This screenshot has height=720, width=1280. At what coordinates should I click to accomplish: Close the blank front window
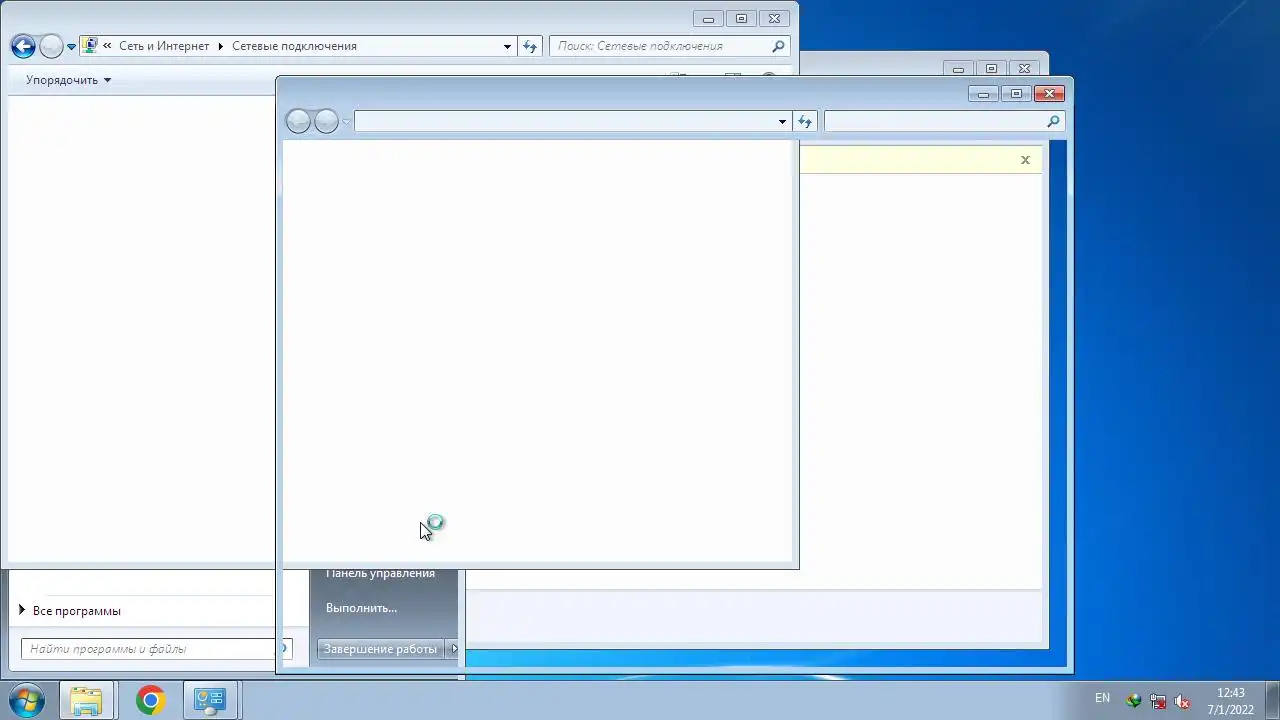pos(1049,94)
